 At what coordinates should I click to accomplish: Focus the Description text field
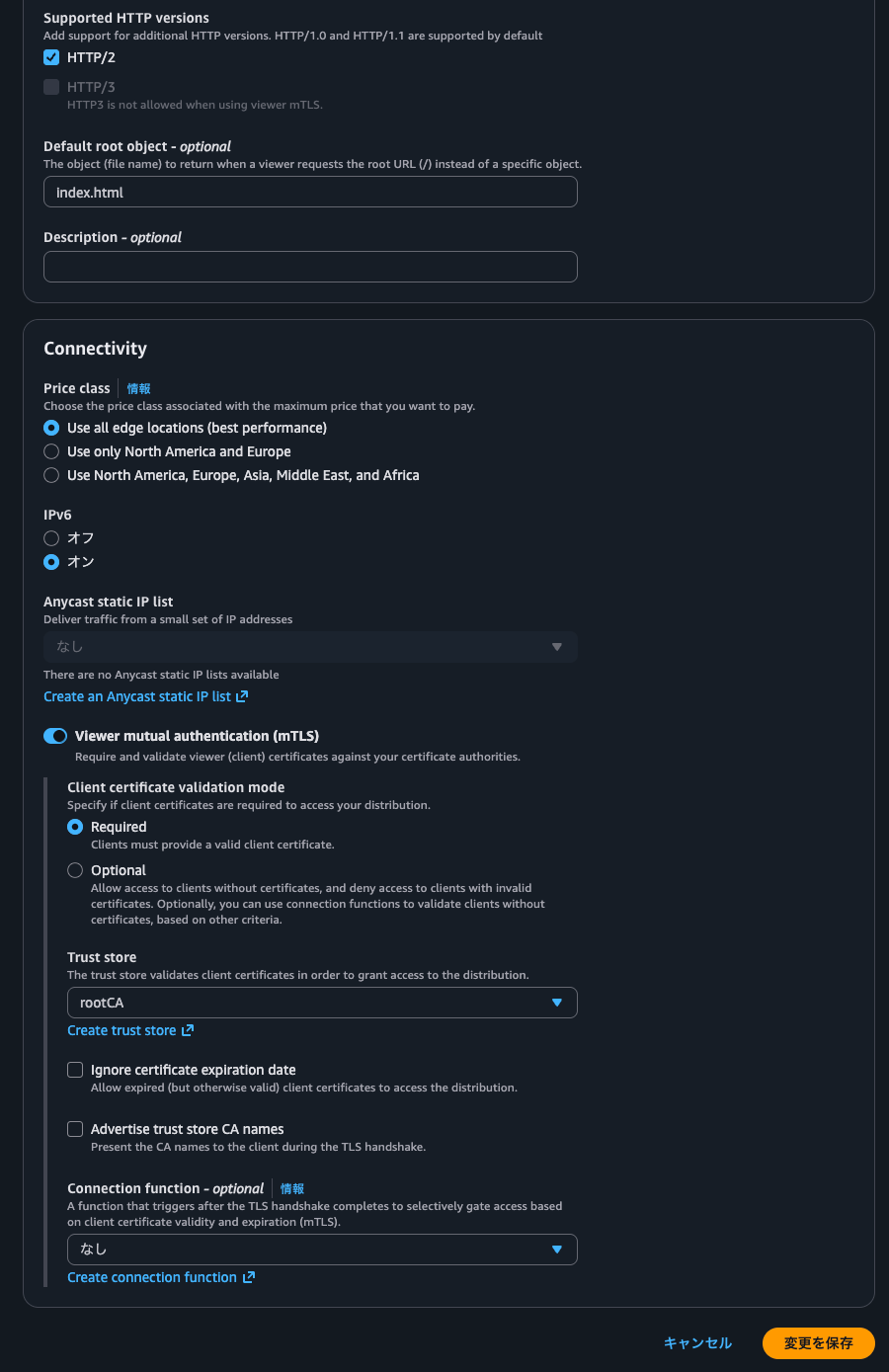tap(310, 267)
